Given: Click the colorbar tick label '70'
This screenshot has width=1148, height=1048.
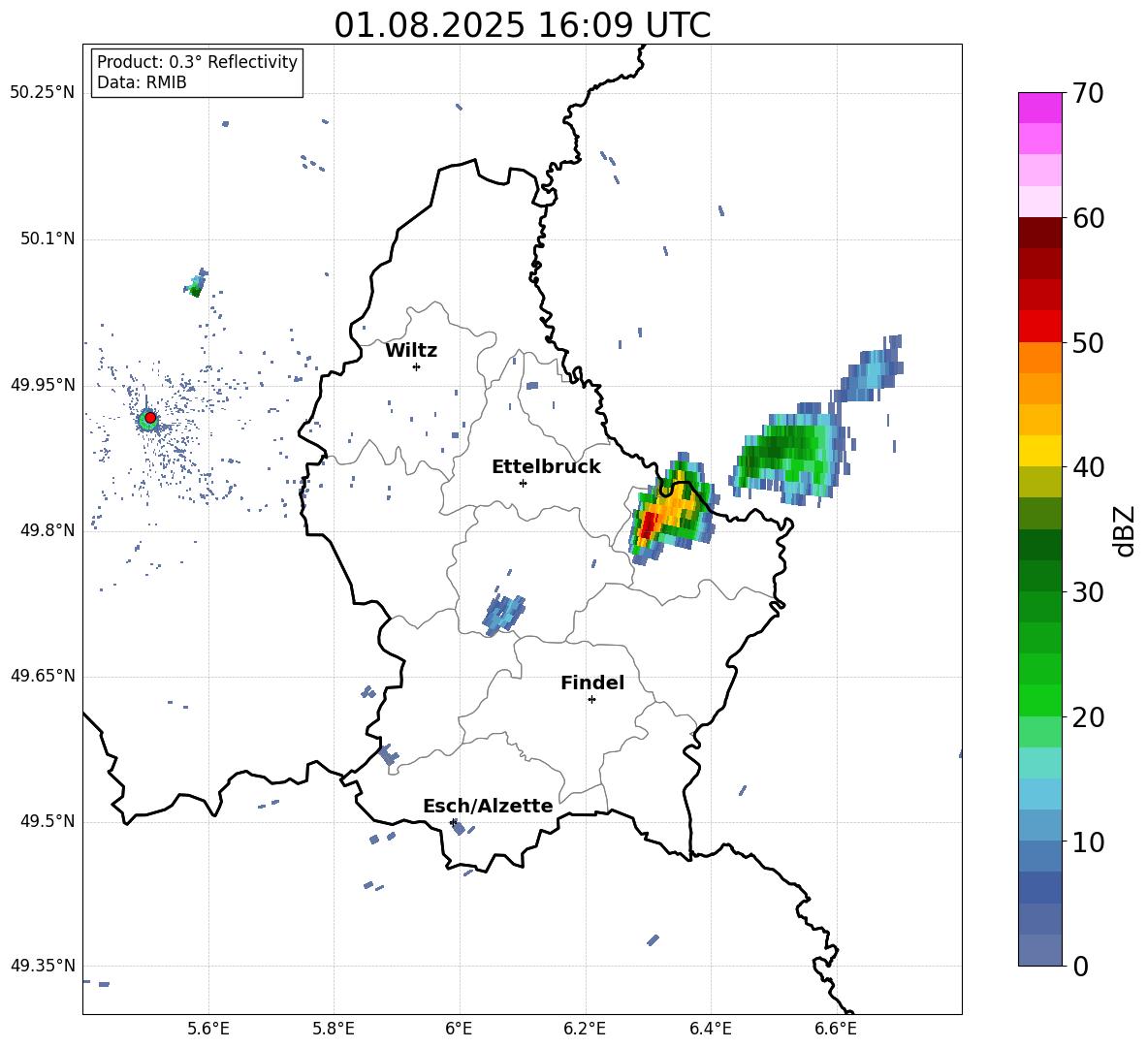Looking at the screenshot, I should pos(1088,93).
